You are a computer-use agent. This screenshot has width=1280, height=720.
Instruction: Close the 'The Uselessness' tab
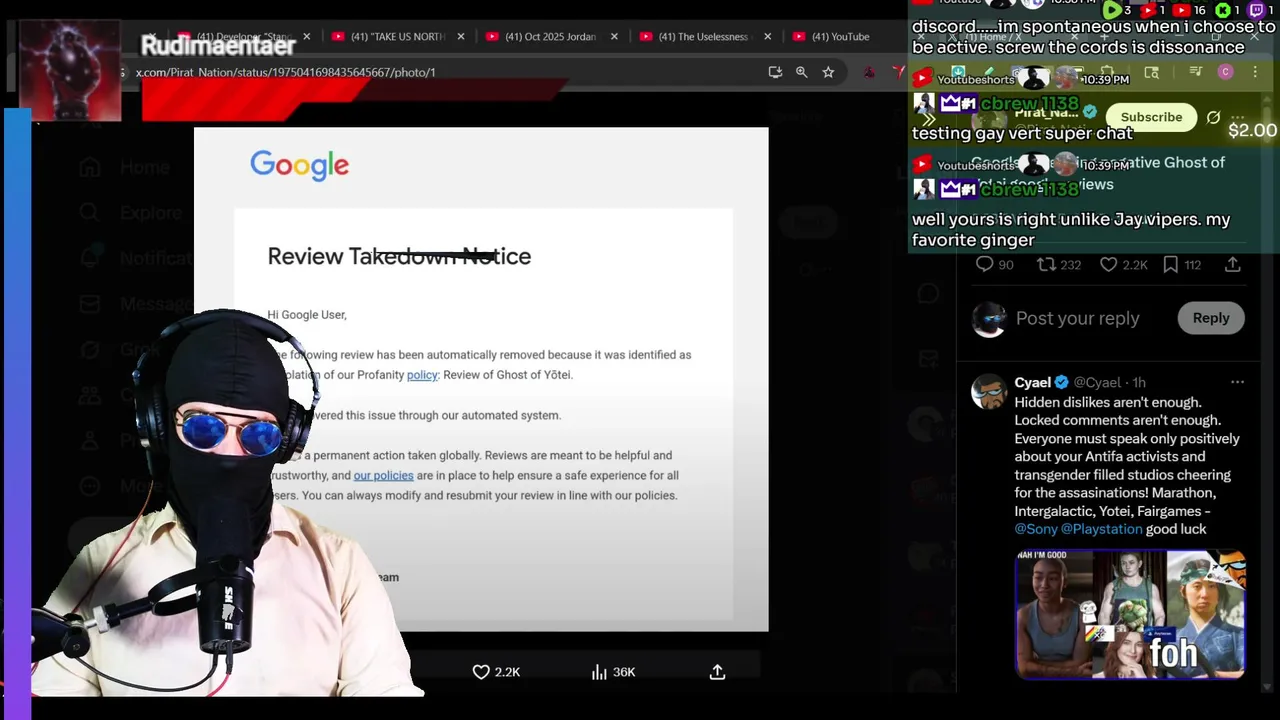(768, 37)
